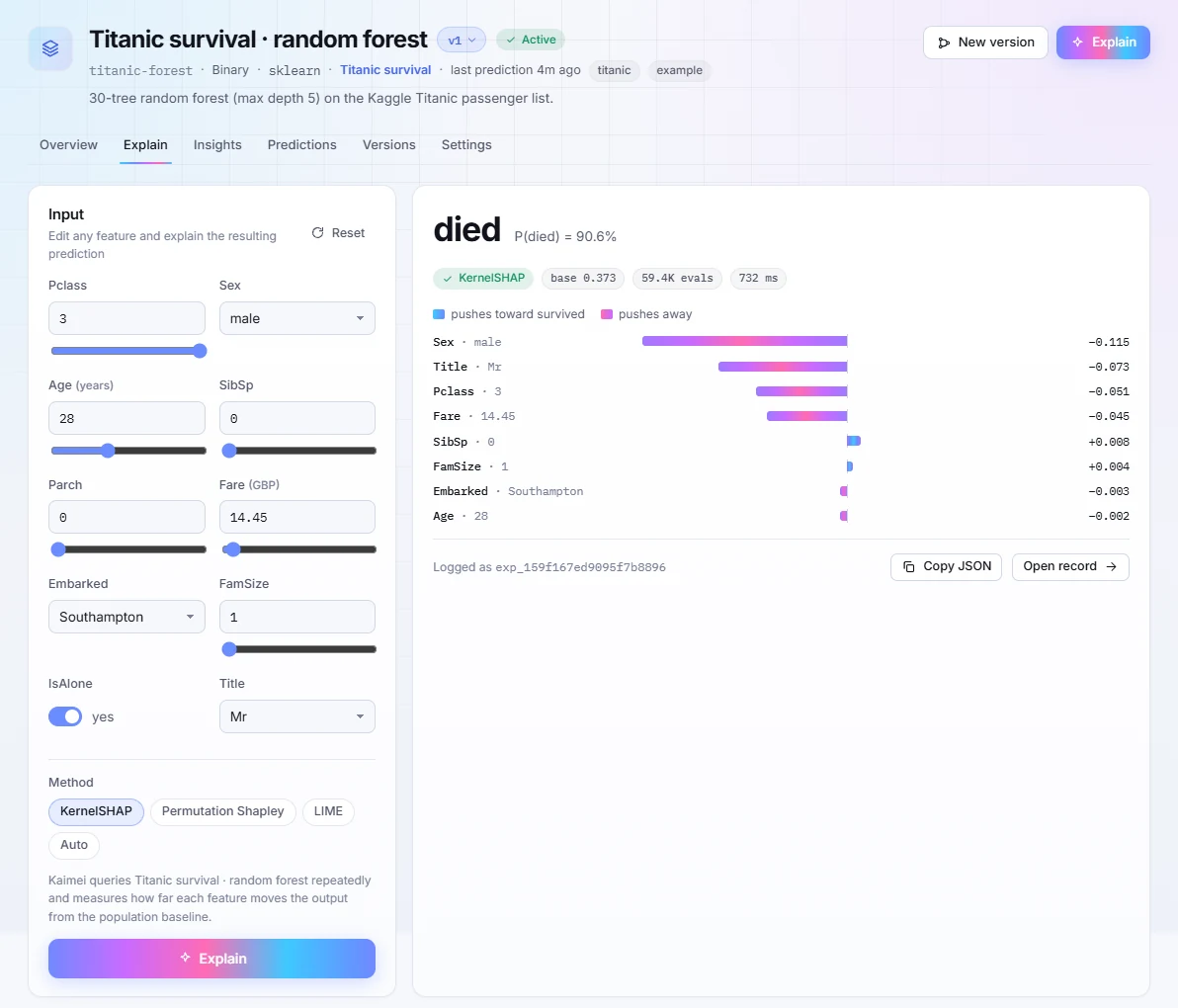
Task: Click the copy icon in Copy JSON
Action: 908,566
